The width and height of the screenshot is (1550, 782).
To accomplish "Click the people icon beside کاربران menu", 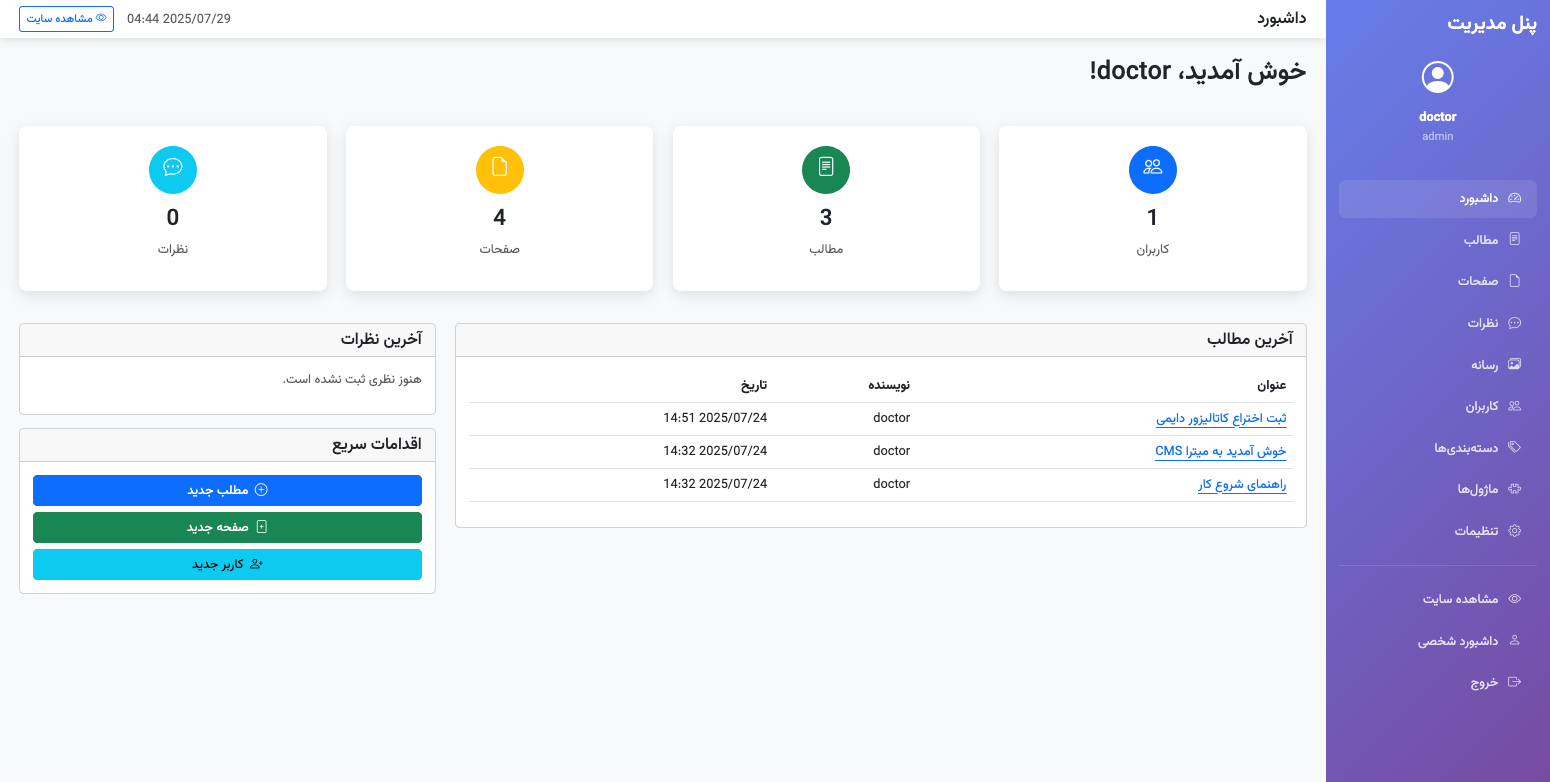I will [1514, 406].
